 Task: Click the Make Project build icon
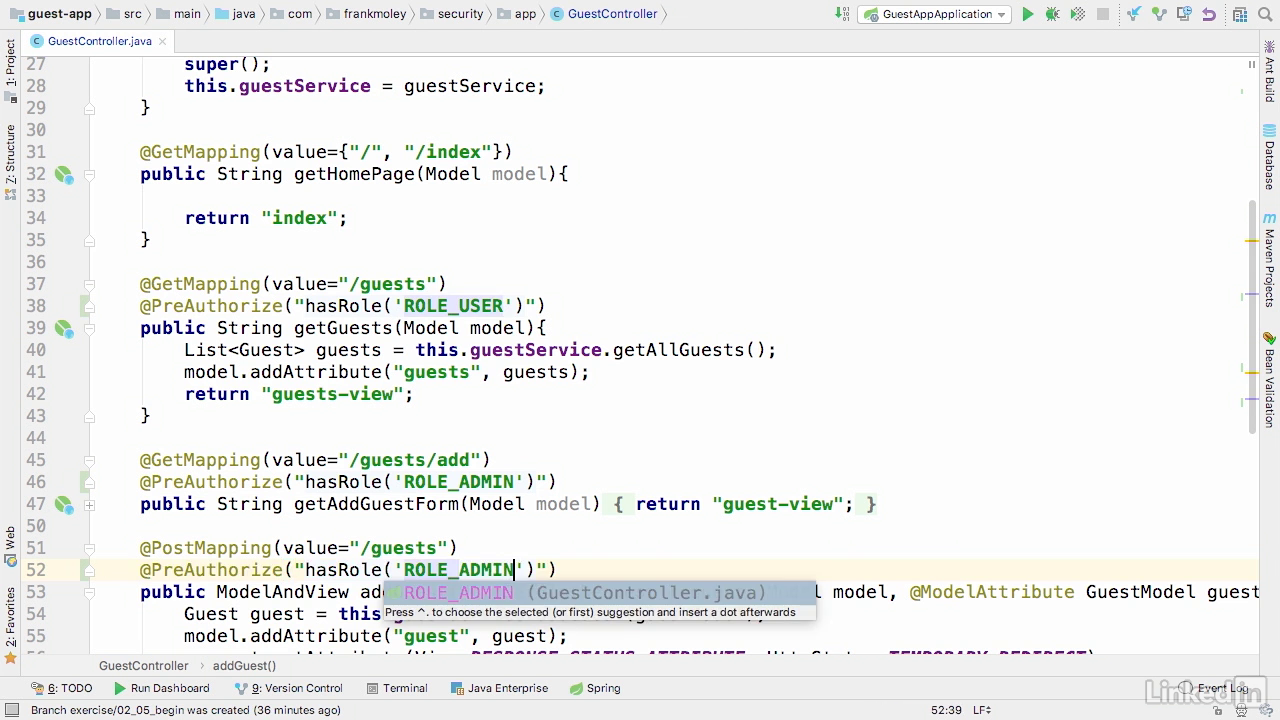pyautogui.click(x=841, y=14)
